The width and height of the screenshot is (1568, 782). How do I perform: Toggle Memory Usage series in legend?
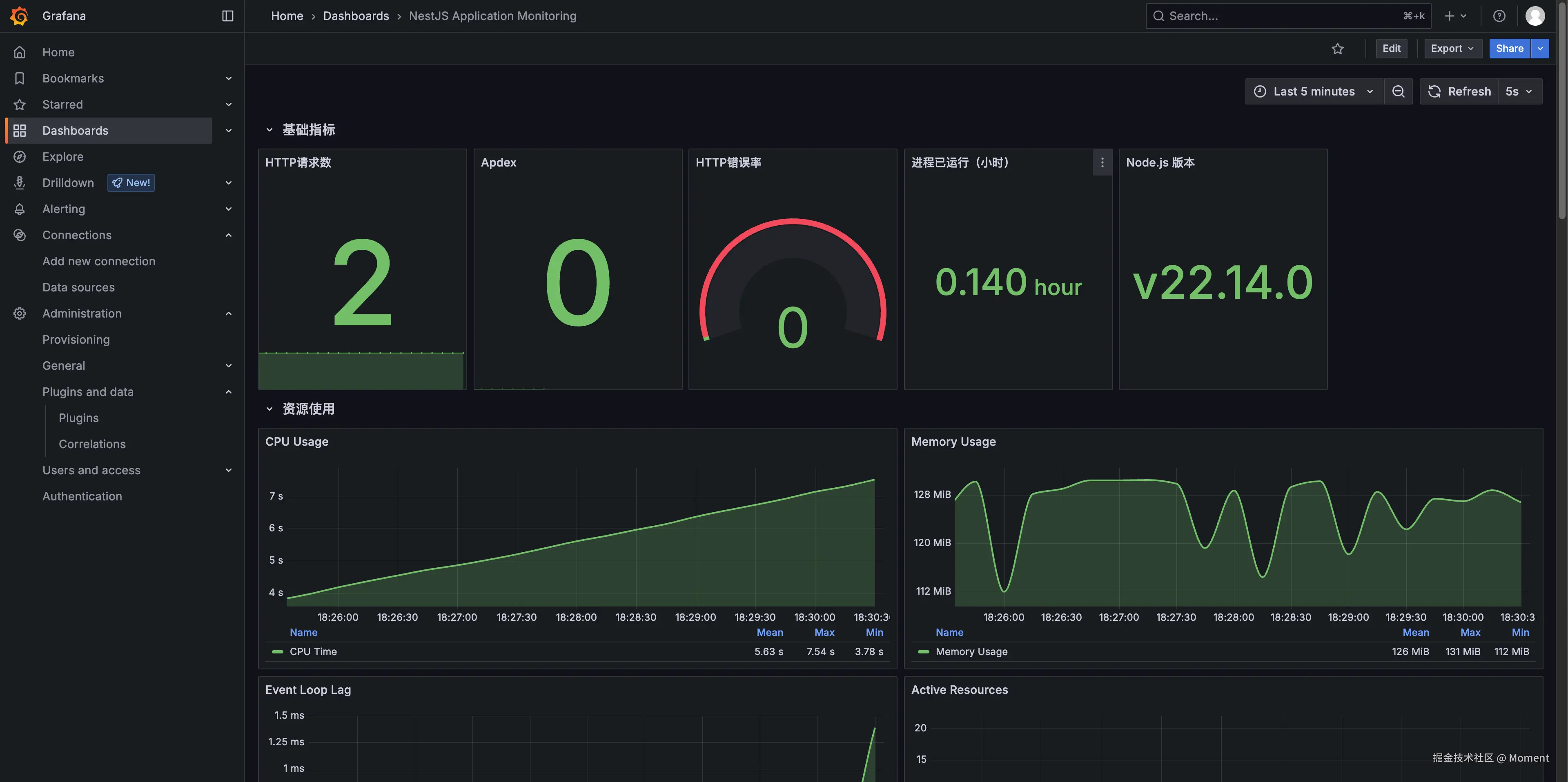971,651
